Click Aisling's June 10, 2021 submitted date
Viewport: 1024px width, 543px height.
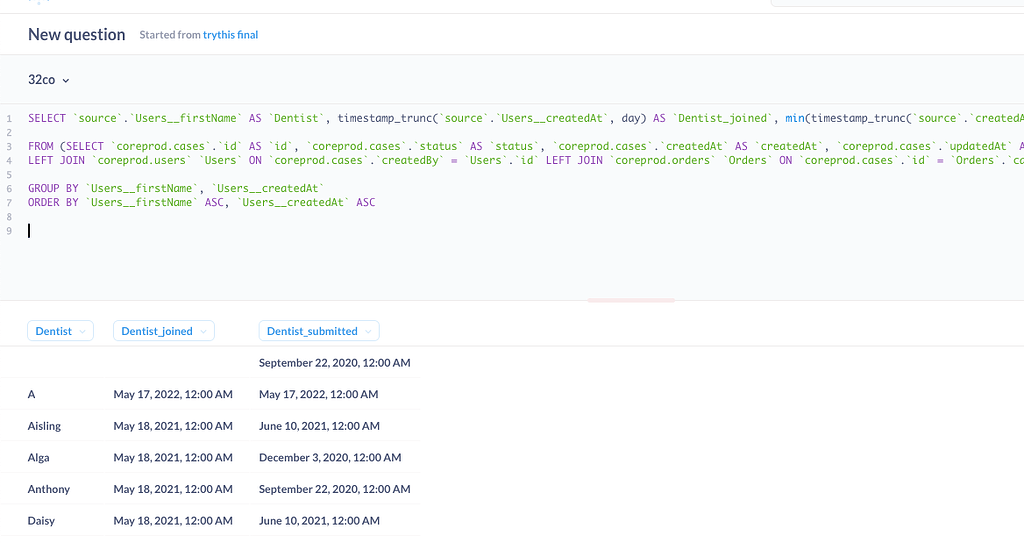click(319, 426)
